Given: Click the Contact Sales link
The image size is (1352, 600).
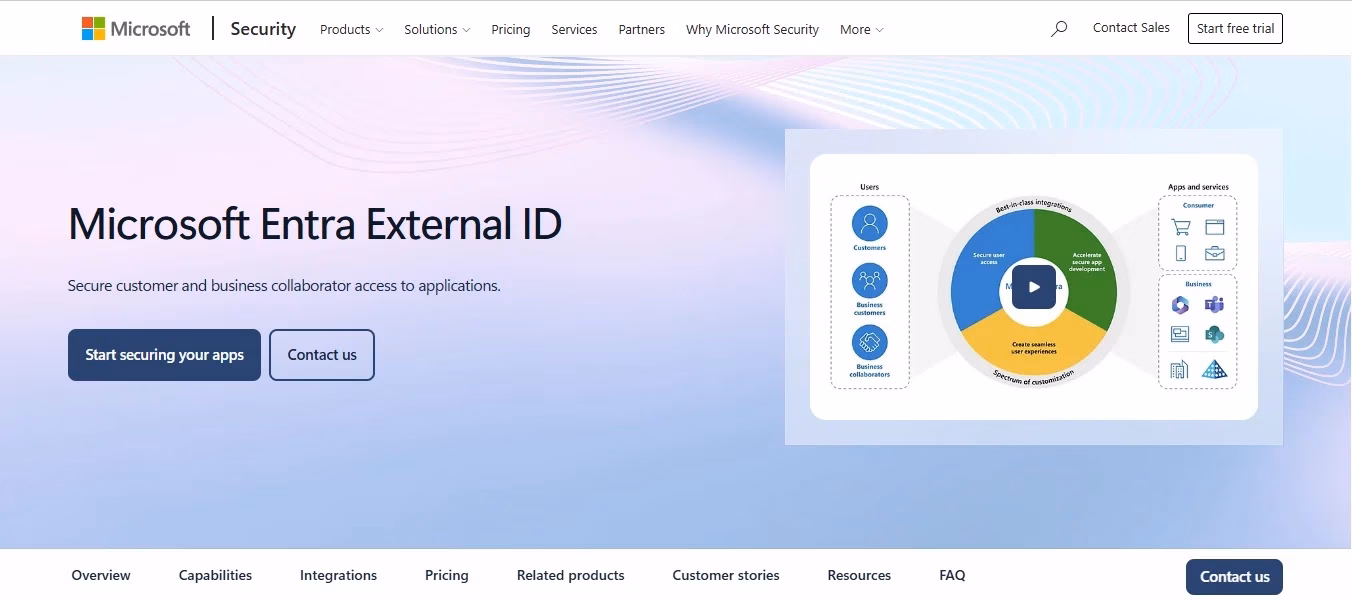Looking at the screenshot, I should [x=1131, y=28].
